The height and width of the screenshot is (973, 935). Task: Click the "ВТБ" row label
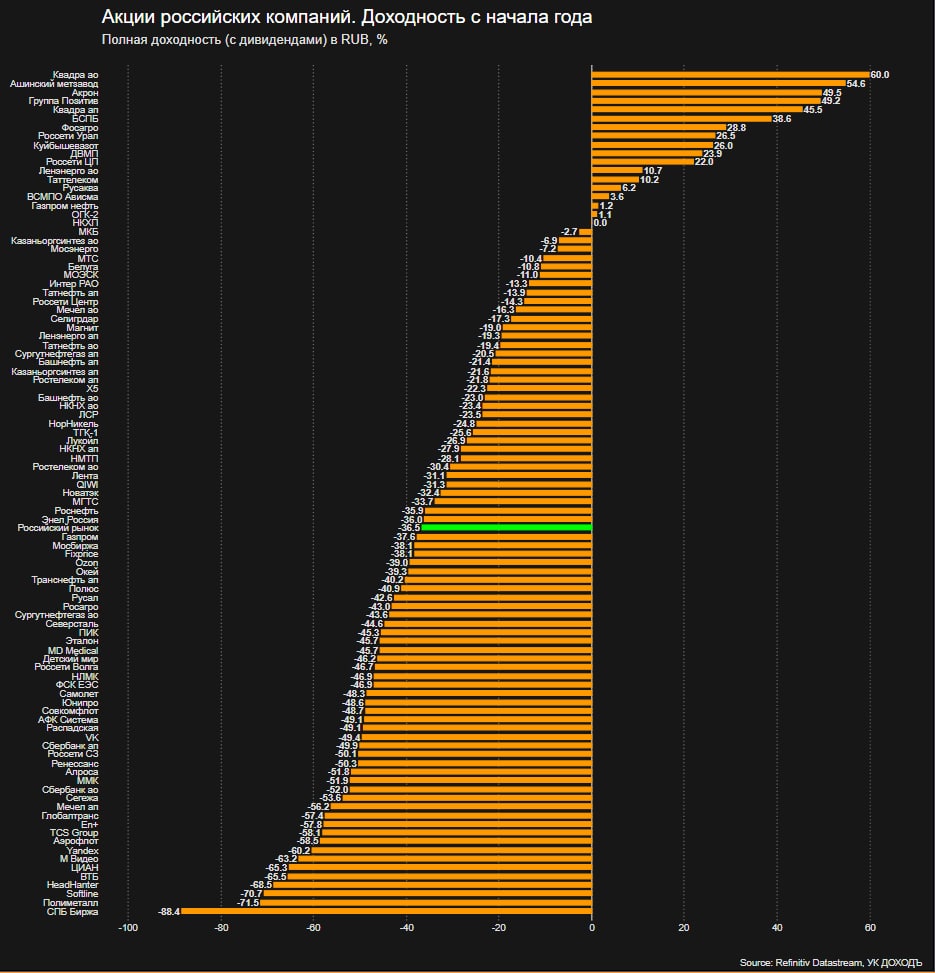coord(89,877)
